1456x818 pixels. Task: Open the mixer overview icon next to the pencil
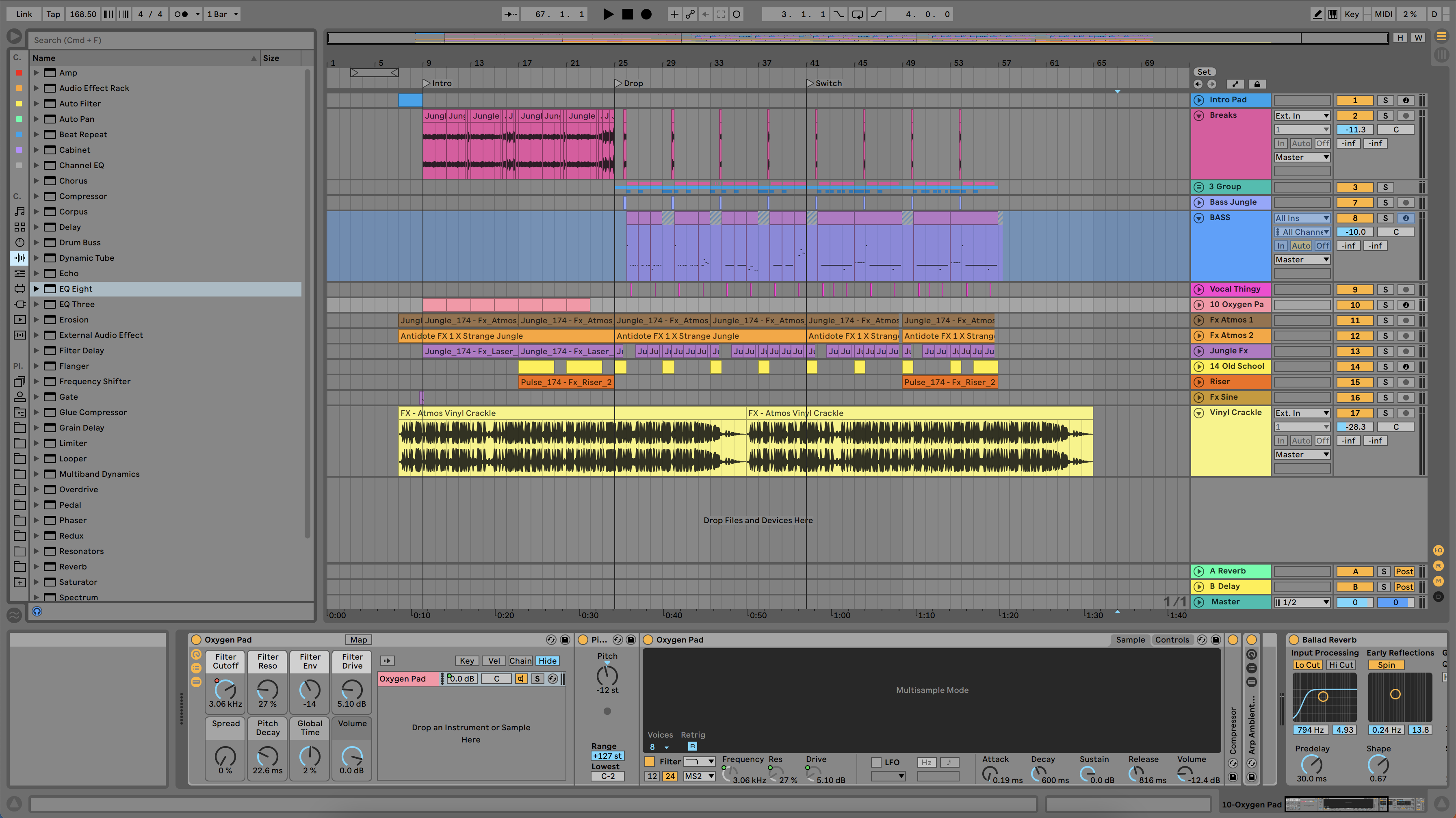1333,14
